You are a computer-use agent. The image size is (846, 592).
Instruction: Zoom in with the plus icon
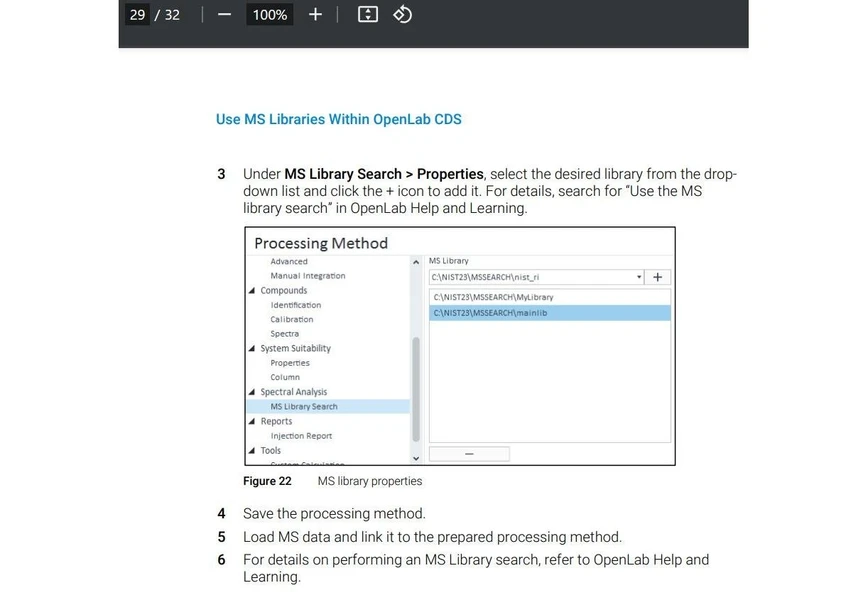[x=313, y=14]
